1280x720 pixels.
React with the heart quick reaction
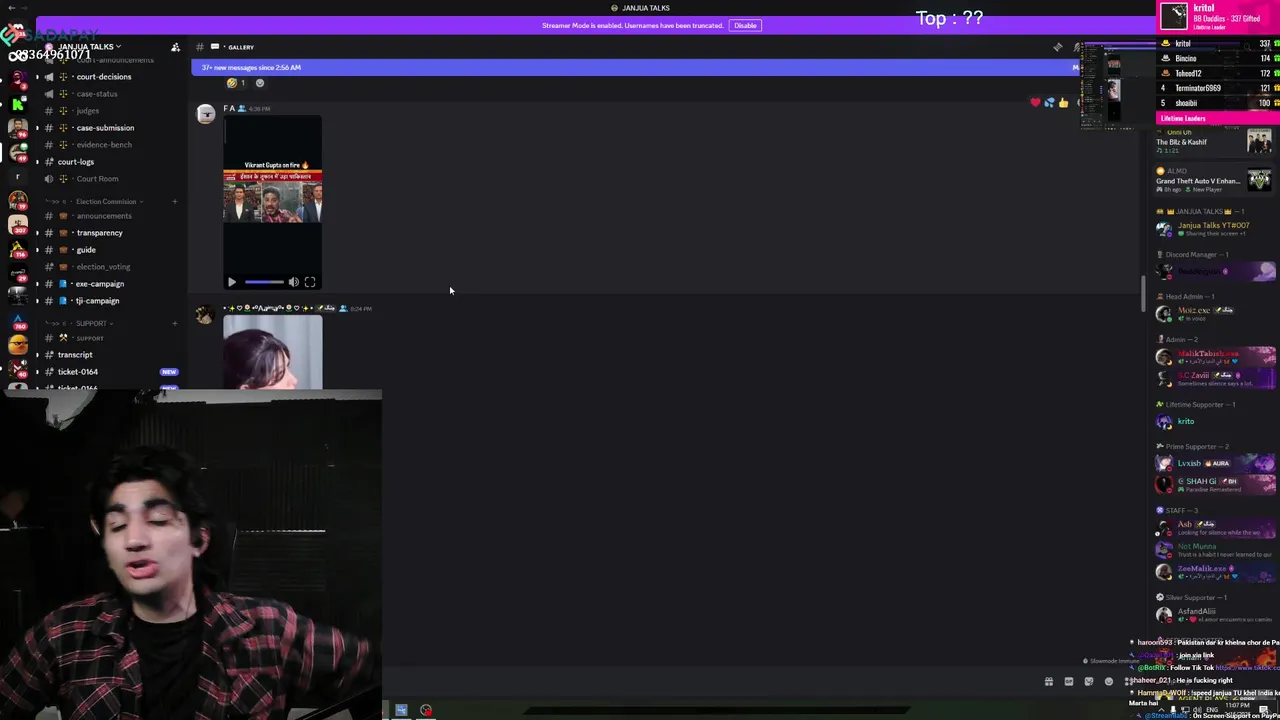pyautogui.click(x=1035, y=103)
